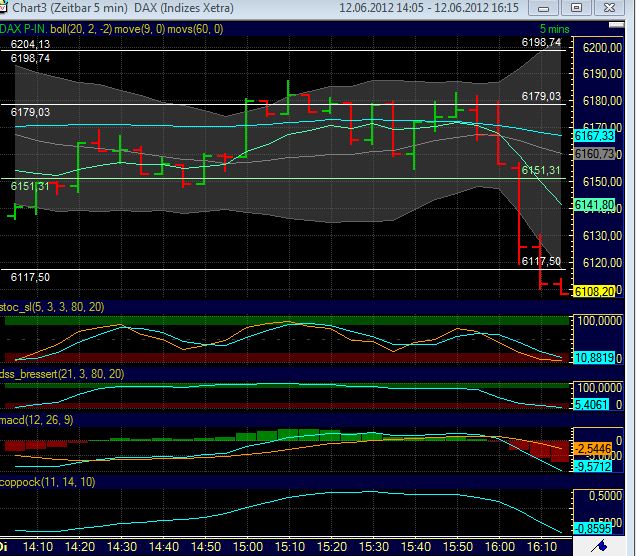Select the boll(20, 2, -2) indicator label
The height and width of the screenshot is (556, 636).
click(81, 29)
